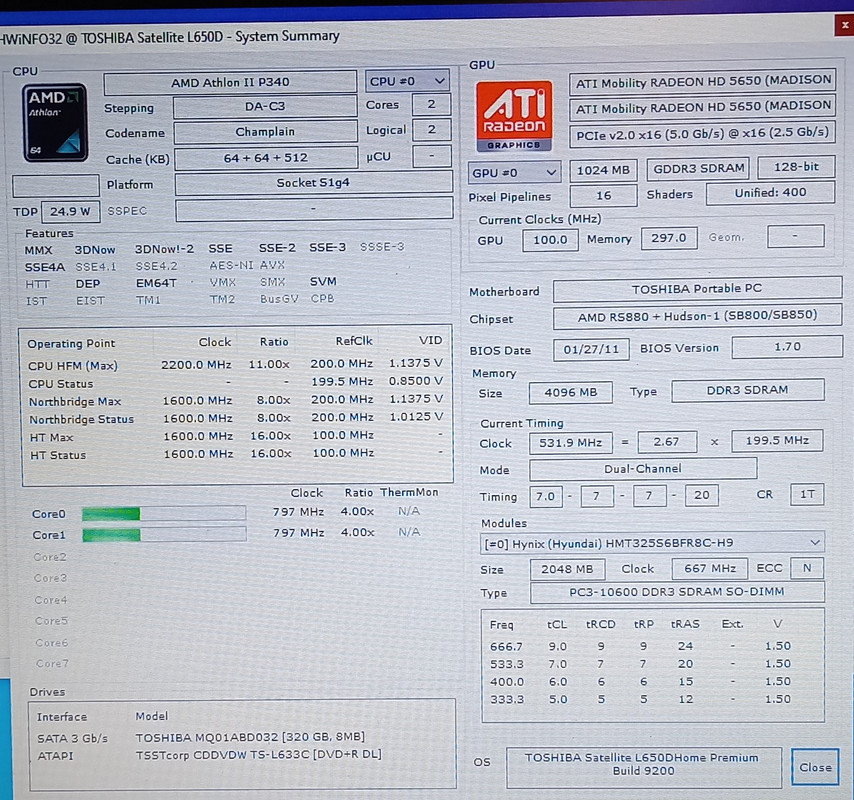Click the GPU memory clock 297.0 value
Screen dimensions: 854x800
pos(669,238)
